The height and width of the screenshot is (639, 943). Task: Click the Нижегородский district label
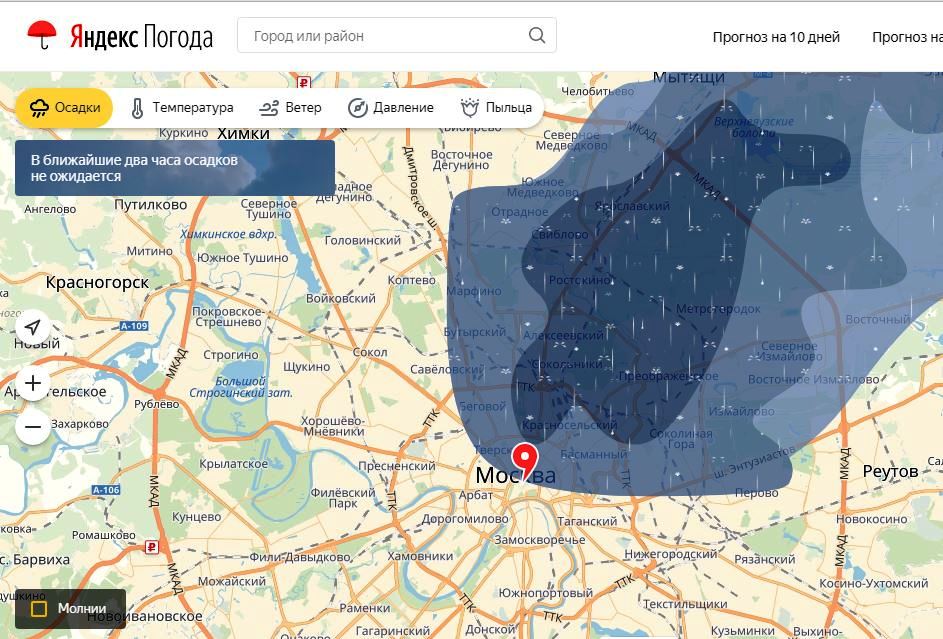pos(671,554)
